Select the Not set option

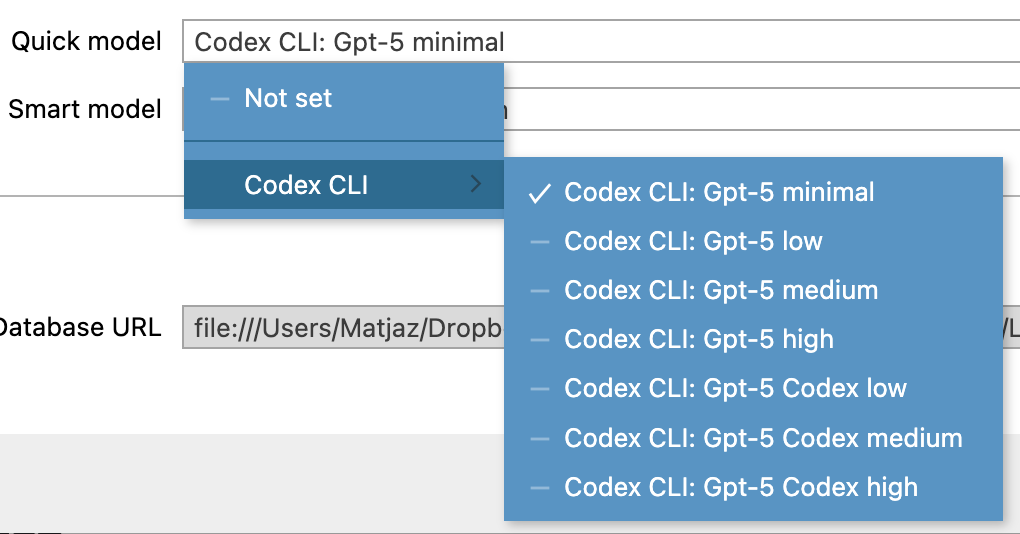point(288,99)
